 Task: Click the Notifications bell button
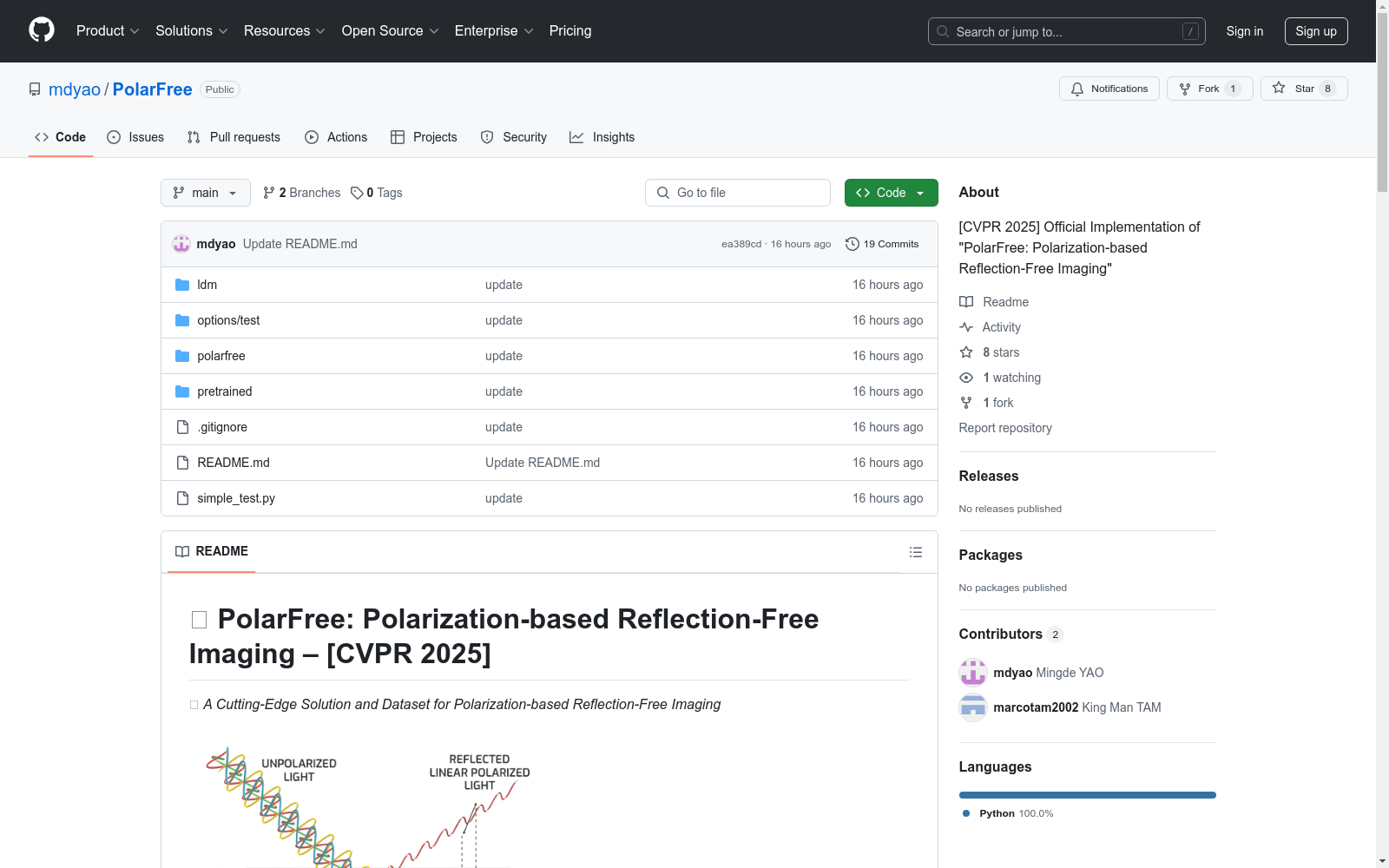(x=1109, y=89)
